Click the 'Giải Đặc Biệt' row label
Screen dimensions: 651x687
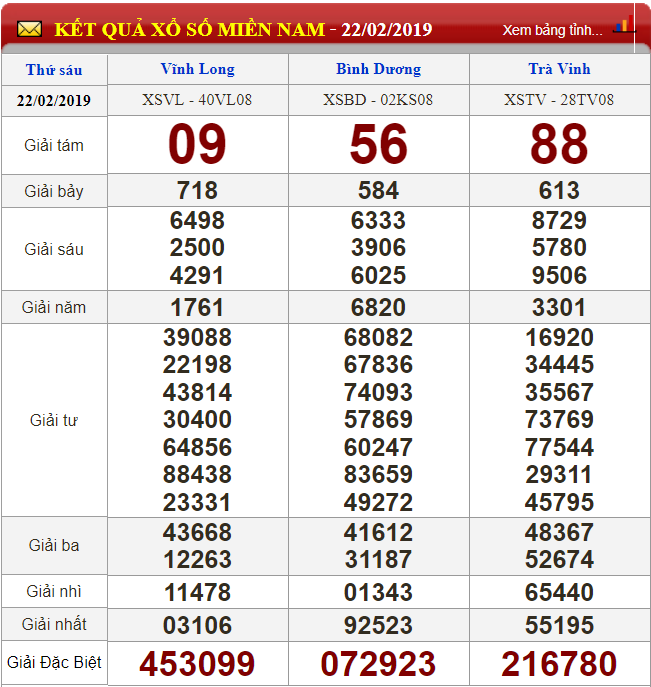point(54,662)
